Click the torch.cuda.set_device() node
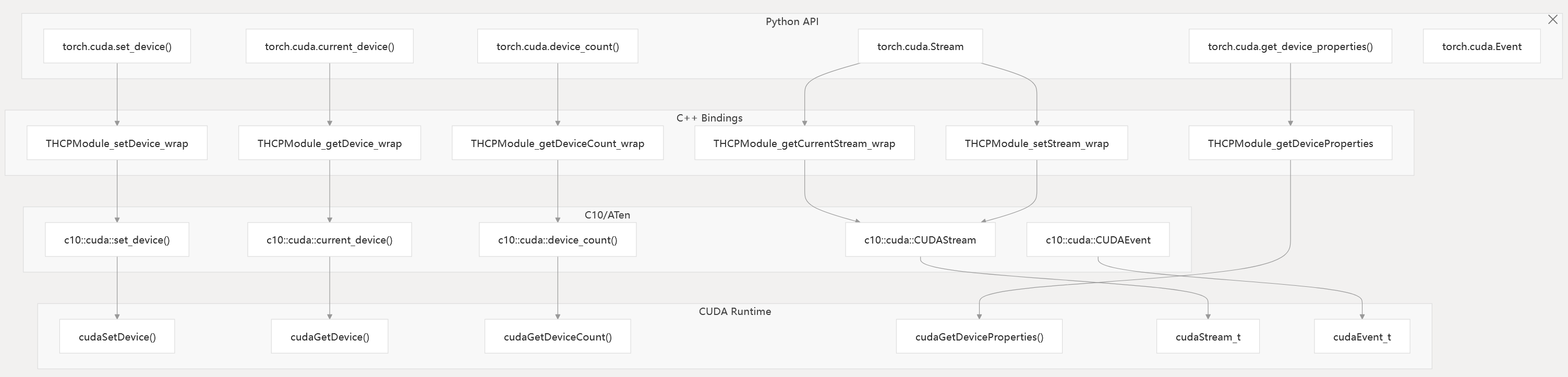1568x377 pixels. tap(117, 46)
